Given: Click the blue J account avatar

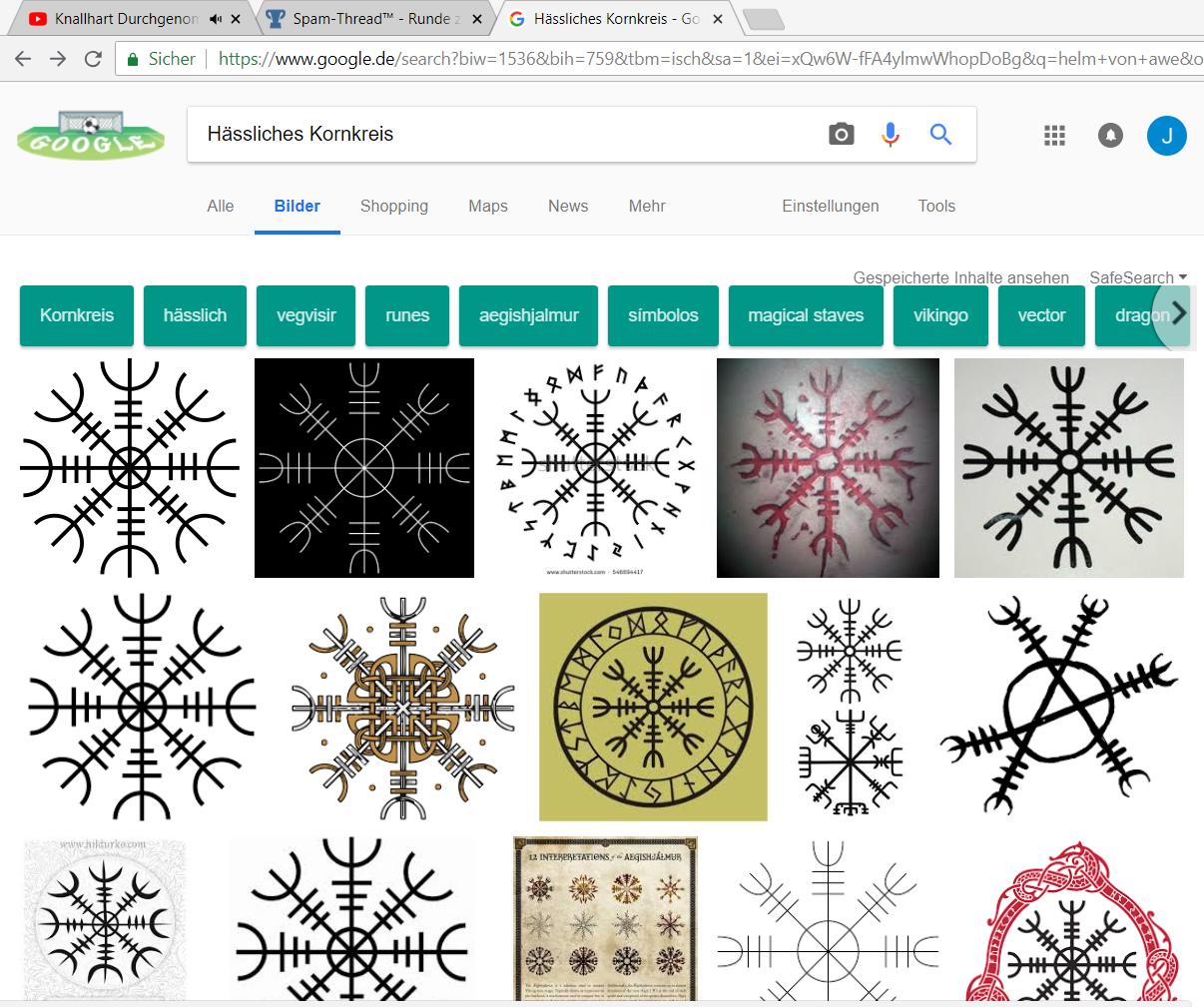Looking at the screenshot, I should [1166, 135].
